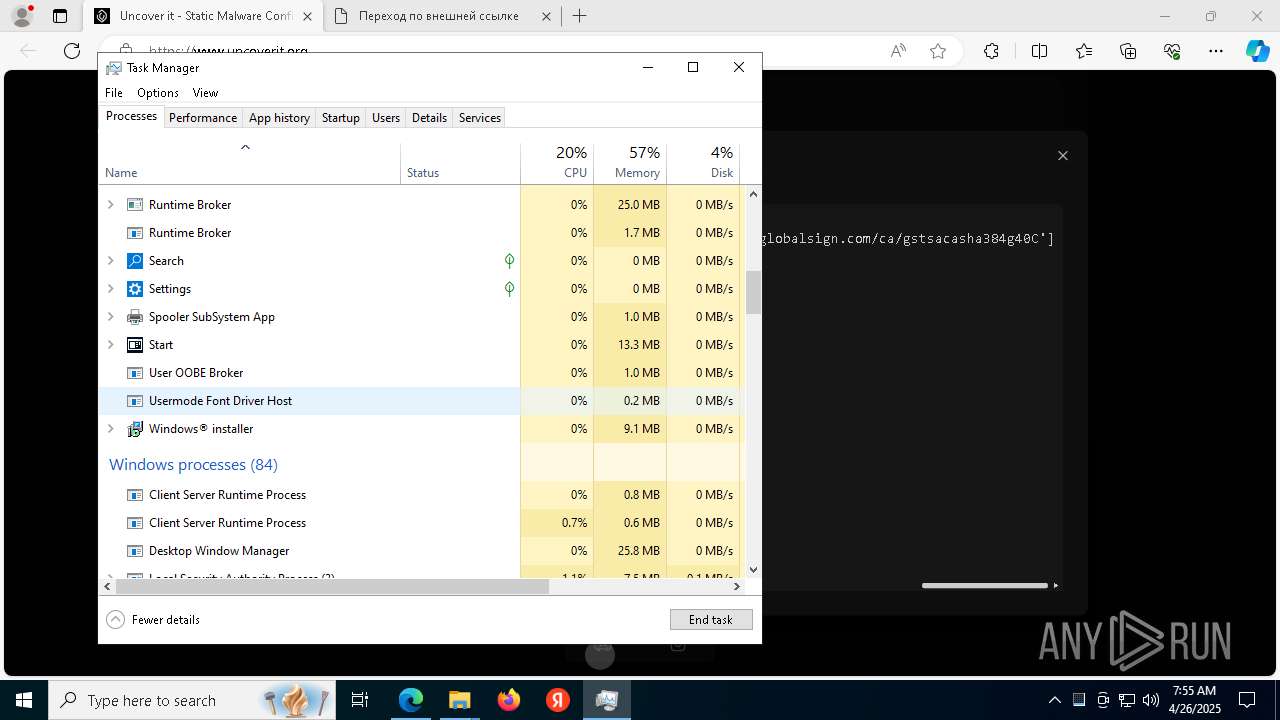Image resolution: width=1280 pixels, height=720 pixels.
Task: Select the Usermode Font Driver Host icon
Action: (135, 400)
